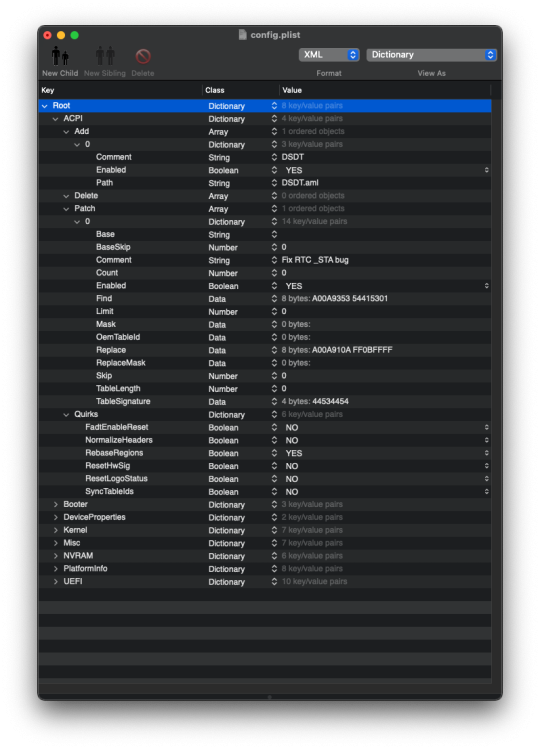The height and width of the screenshot is (750, 540).
Task: Change class stepper for Find row
Action: (274, 298)
